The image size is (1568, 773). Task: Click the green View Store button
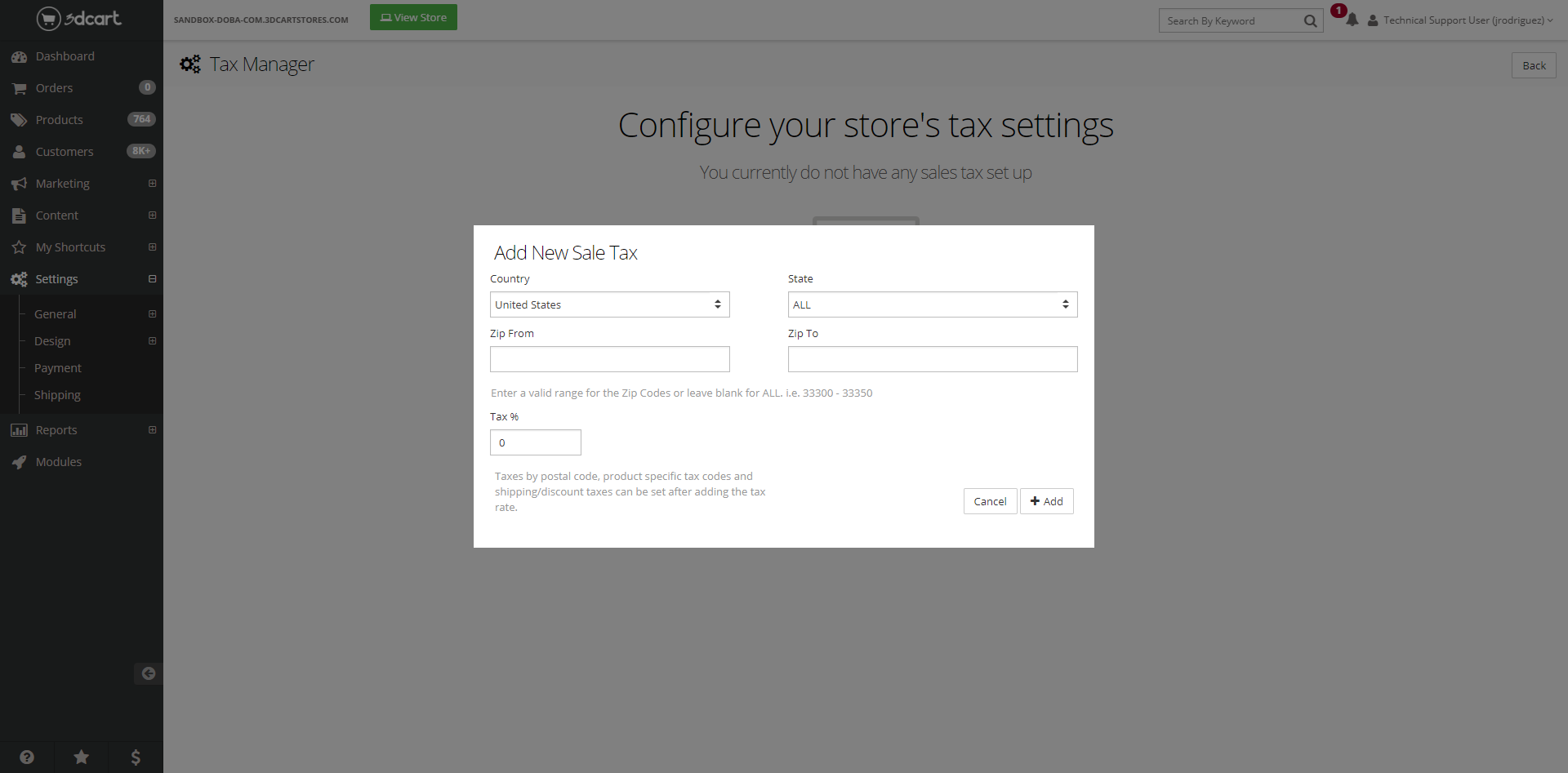[x=413, y=17]
